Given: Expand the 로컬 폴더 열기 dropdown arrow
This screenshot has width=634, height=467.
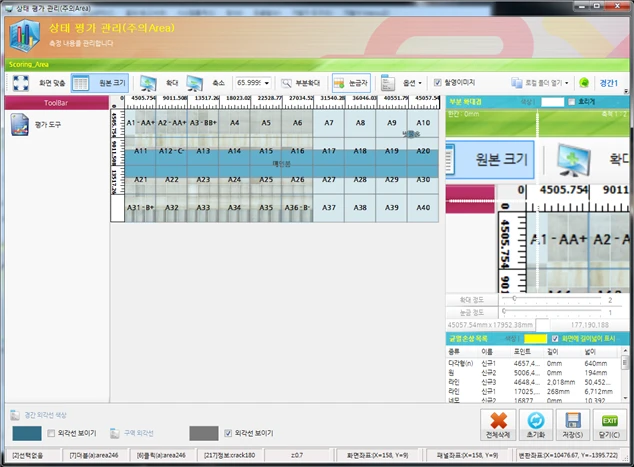Looking at the screenshot, I should pyautogui.click(x=567, y=83).
